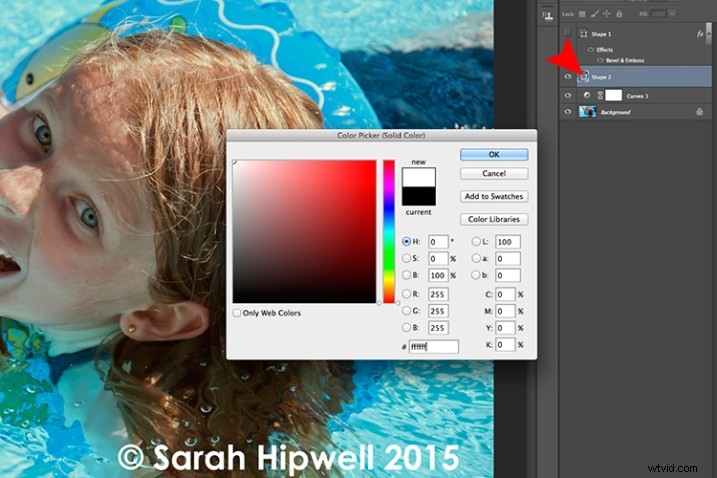Click the current color black swatch
717x478 pixels.
pos(418,196)
